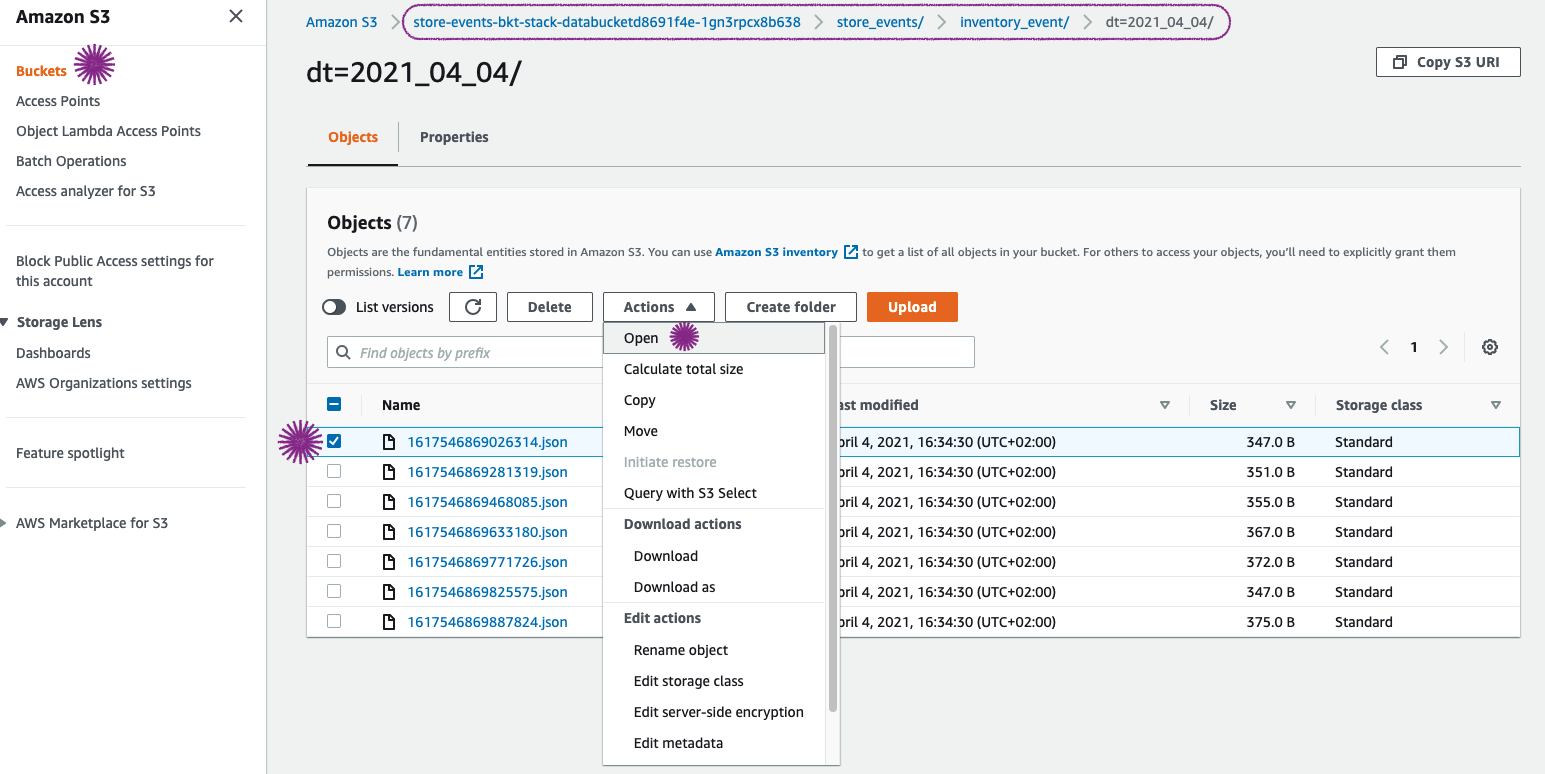
Task: Check the box for 1617546869281319.json
Action: click(x=334, y=471)
